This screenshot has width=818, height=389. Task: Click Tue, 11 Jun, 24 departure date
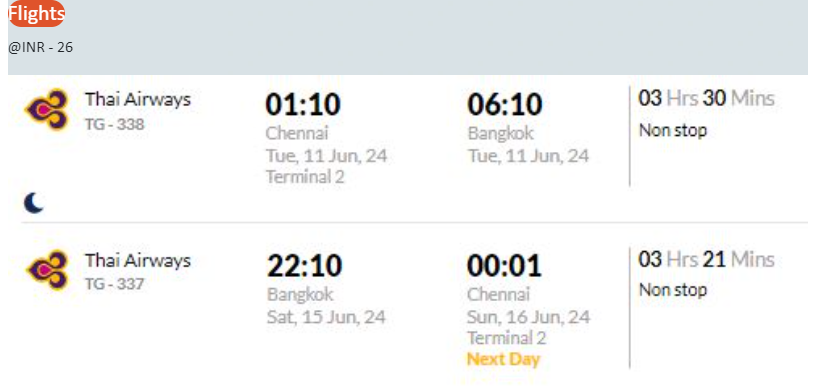tap(327, 155)
